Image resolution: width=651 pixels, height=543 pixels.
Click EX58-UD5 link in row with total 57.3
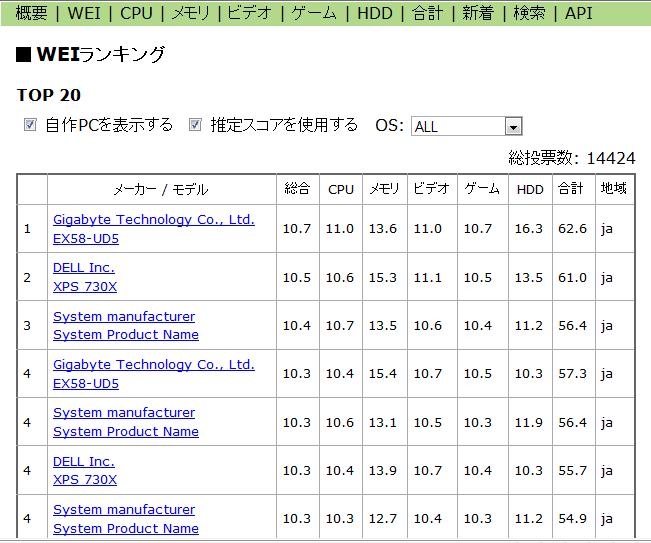coord(86,384)
